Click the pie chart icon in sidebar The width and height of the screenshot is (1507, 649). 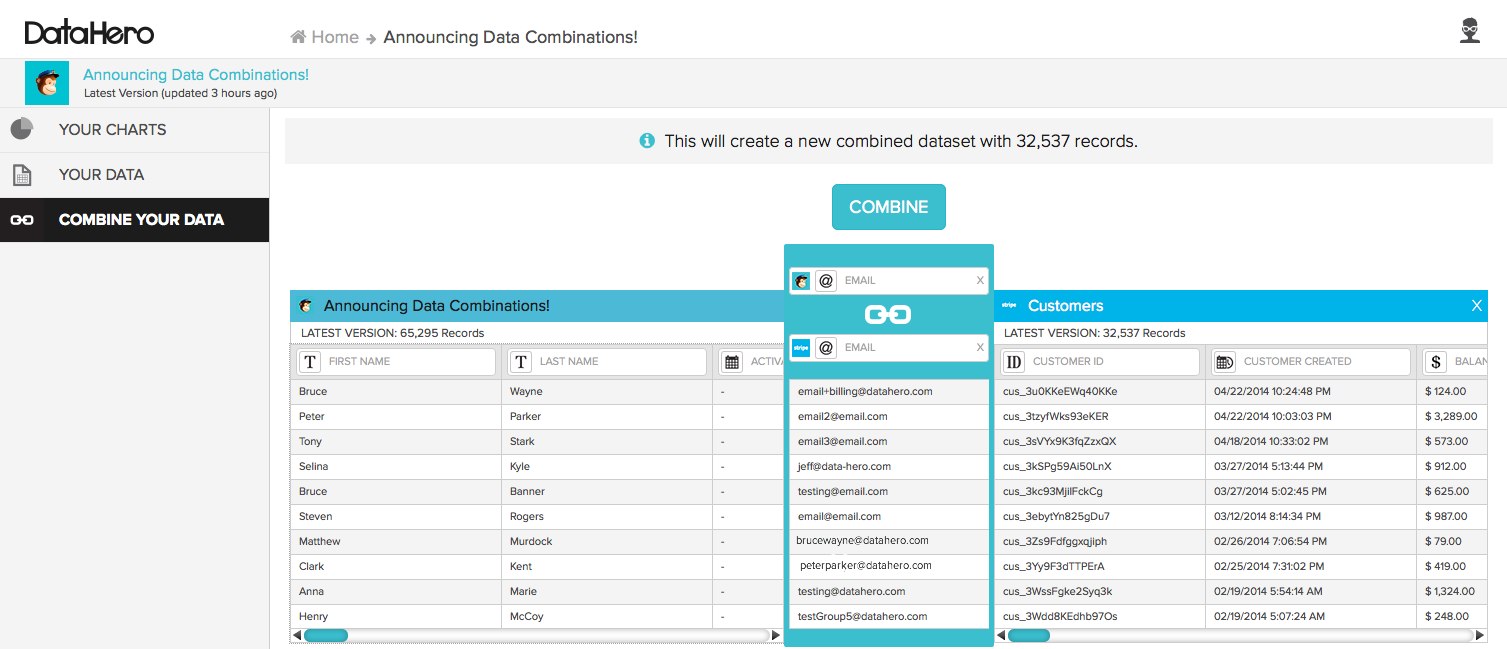tap(22, 129)
